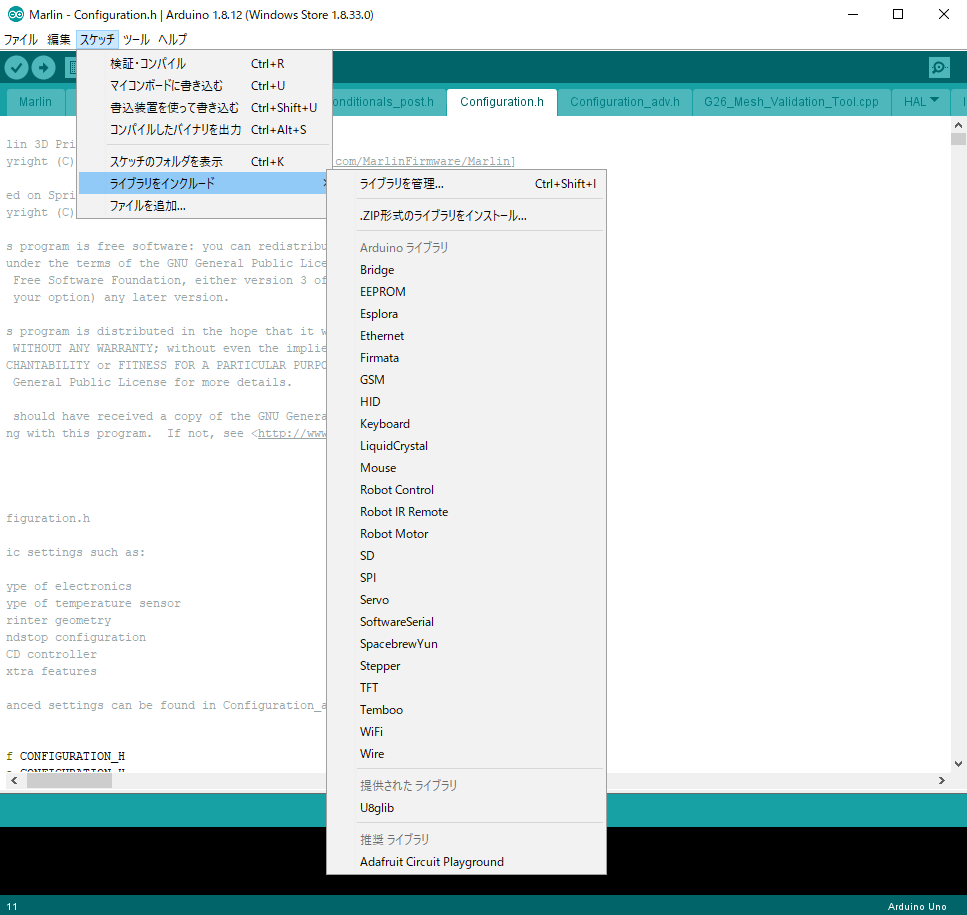The width and height of the screenshot is (967, 915).
Task: Open the 編集 menu
Action: point(59,39)
